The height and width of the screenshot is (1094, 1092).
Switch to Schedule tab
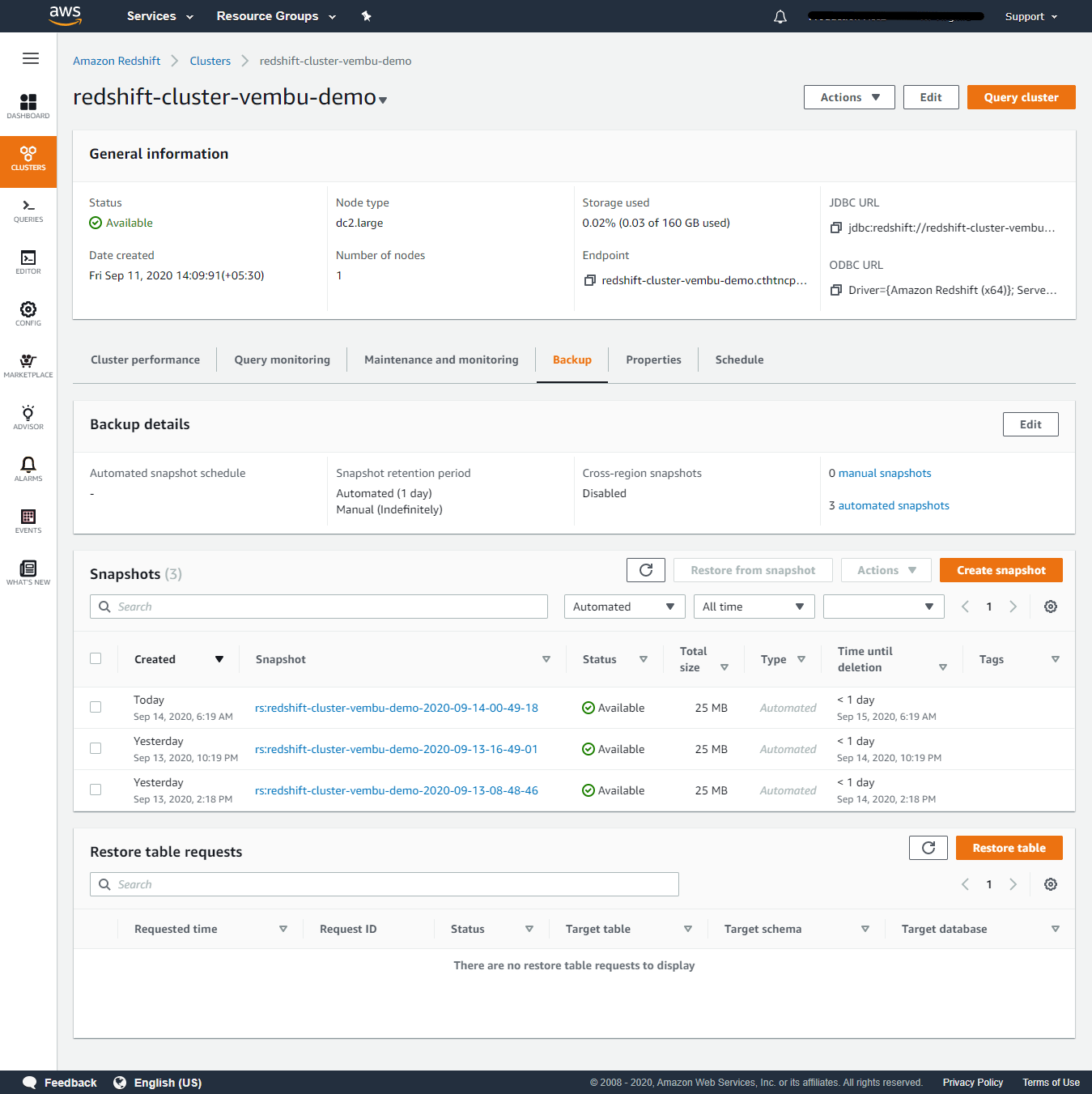[739, 360]
